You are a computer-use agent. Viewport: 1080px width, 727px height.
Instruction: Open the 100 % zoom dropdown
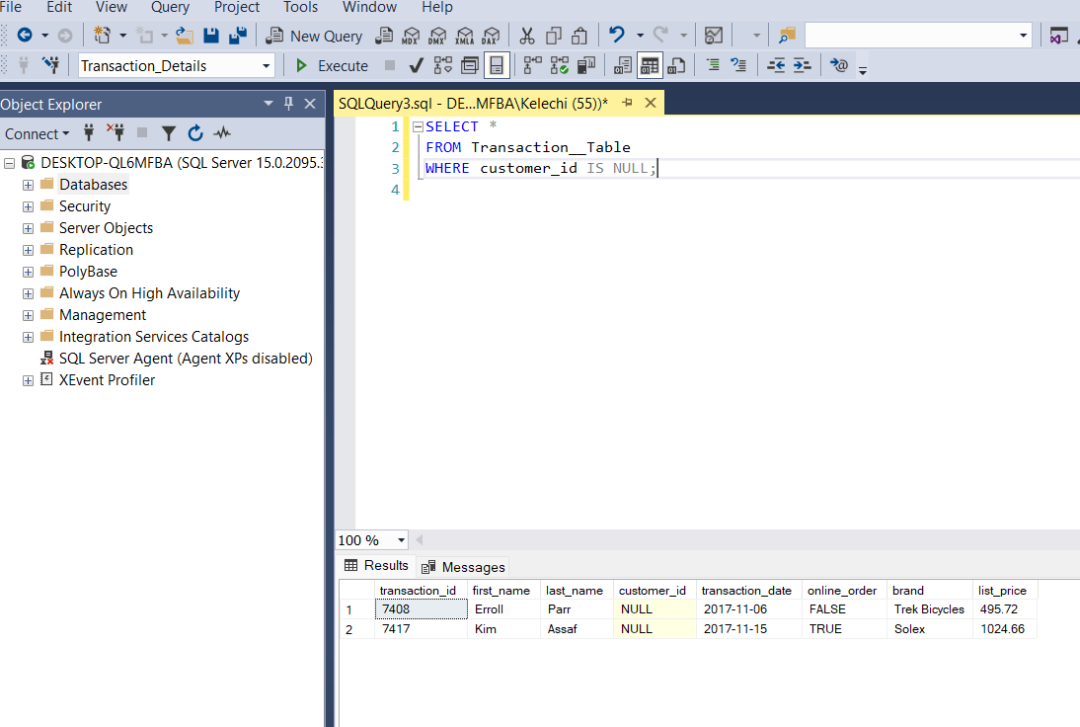click(372, 540)
